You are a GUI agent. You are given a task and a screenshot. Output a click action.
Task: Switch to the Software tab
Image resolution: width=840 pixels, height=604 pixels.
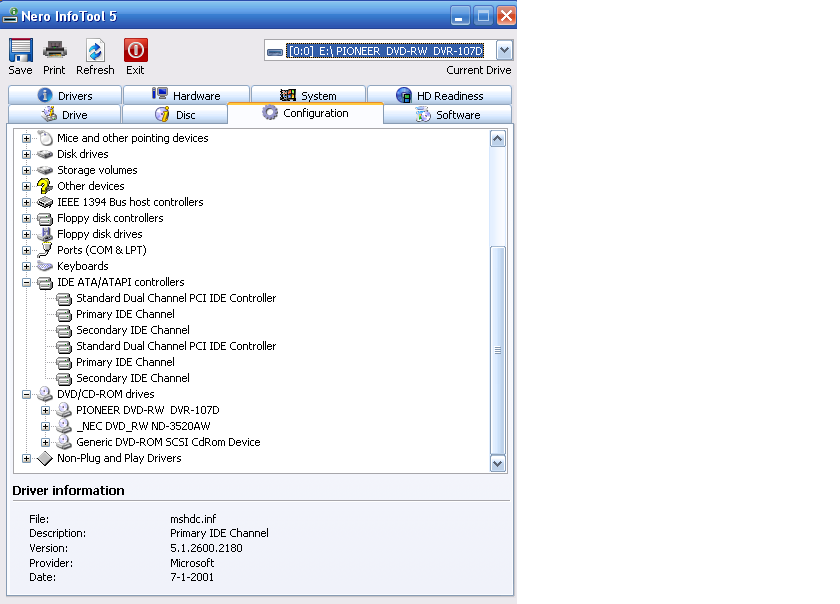coord(448,115)
